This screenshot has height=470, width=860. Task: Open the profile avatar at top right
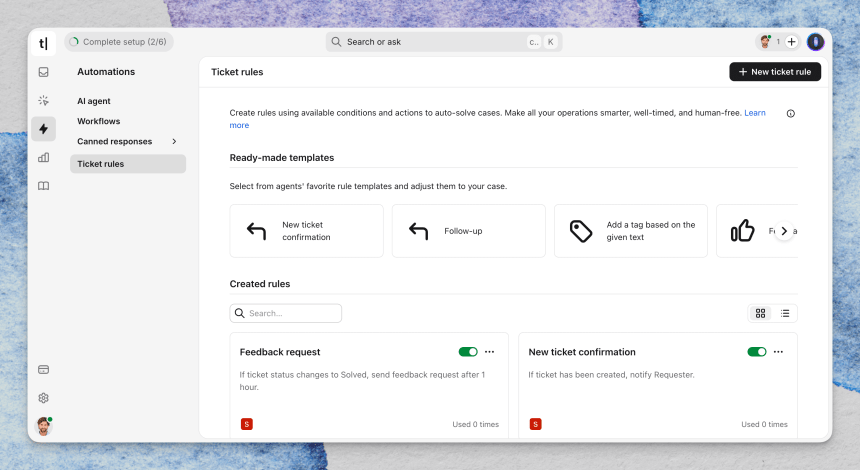coord(816,42)
